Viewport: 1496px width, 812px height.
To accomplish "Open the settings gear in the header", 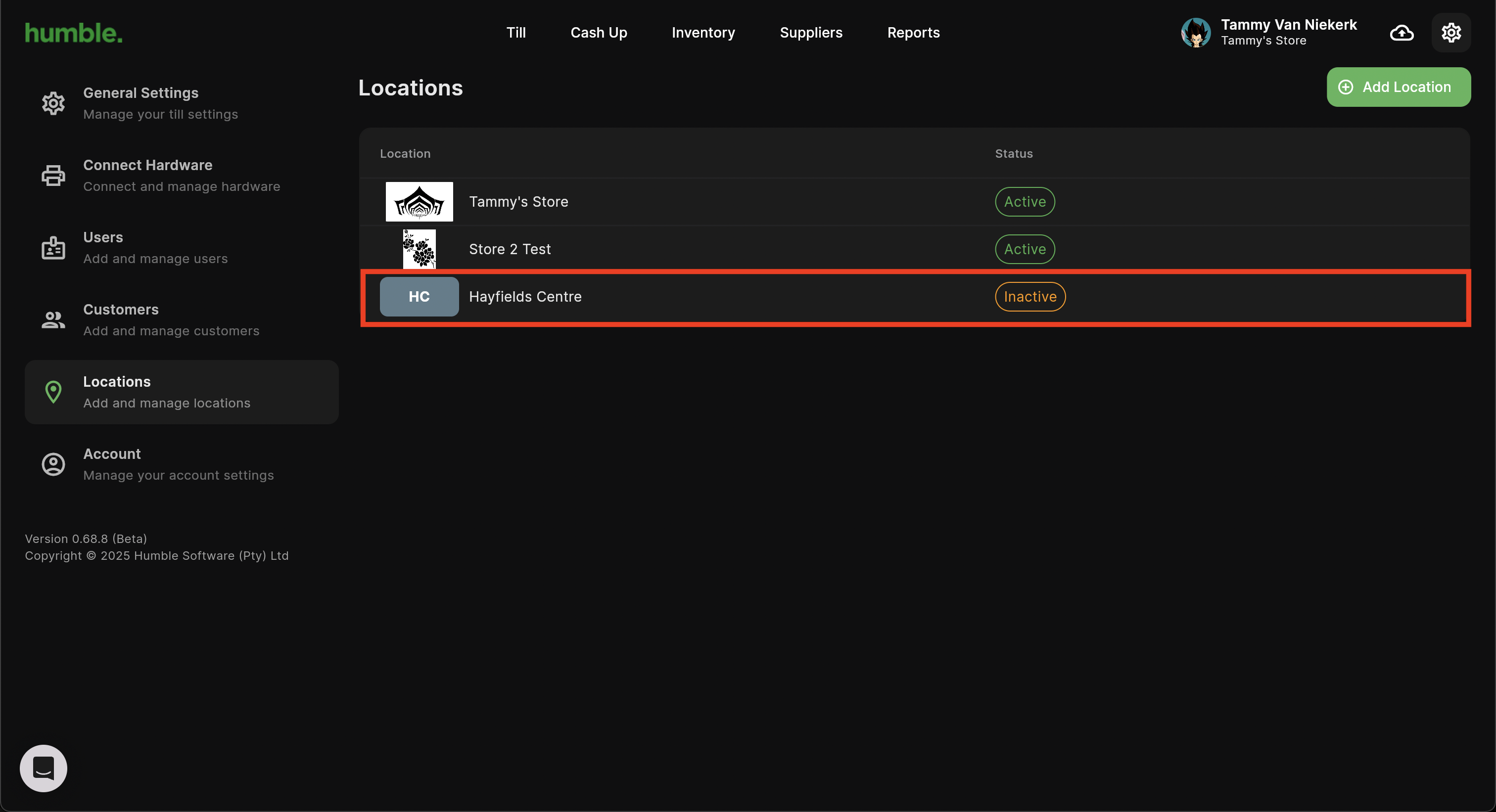I will pos(1450,33).
